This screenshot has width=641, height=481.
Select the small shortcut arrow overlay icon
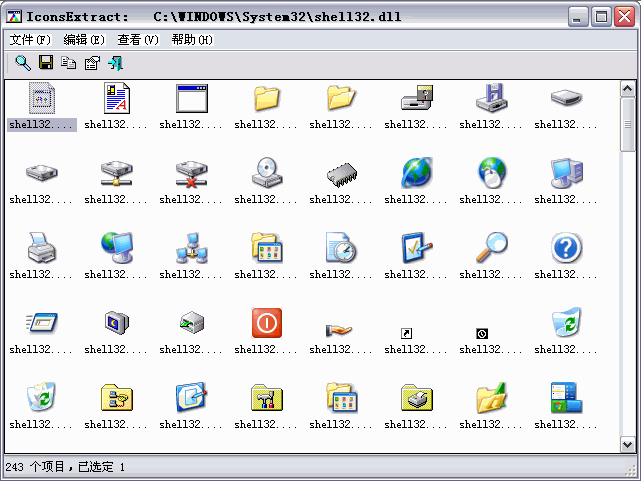click(x=406, y=333)
